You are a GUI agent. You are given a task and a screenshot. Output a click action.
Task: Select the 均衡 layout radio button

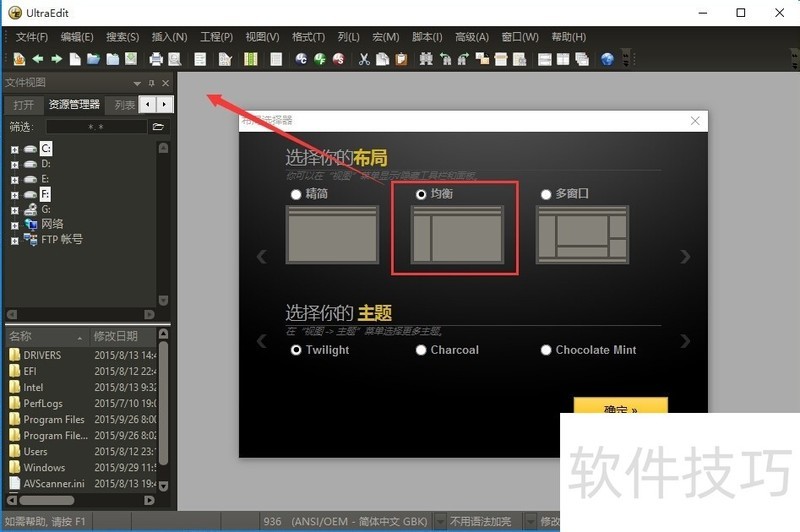pyautogui.click(x=421, y=194)
